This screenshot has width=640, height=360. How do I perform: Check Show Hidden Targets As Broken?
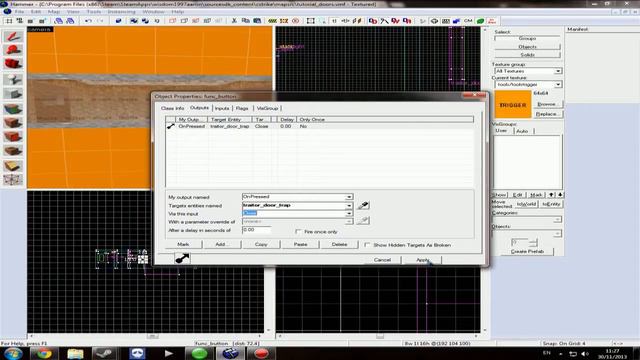(x=367, y=245)
